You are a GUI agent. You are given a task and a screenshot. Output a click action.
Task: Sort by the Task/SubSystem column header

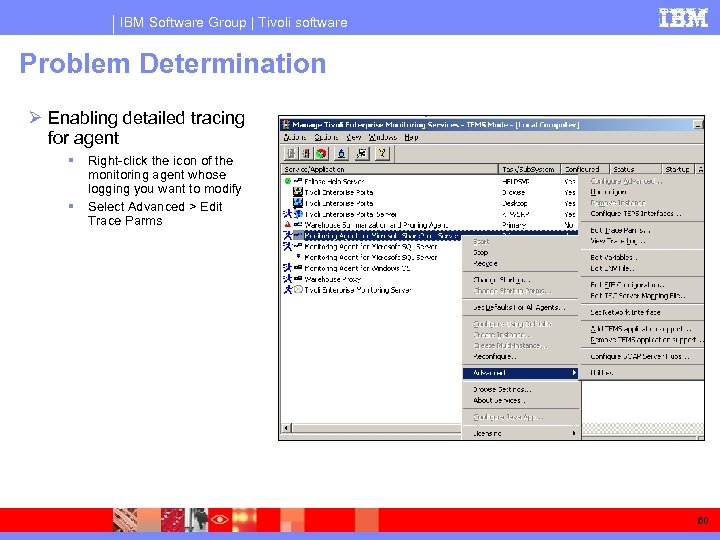(529, 169)
